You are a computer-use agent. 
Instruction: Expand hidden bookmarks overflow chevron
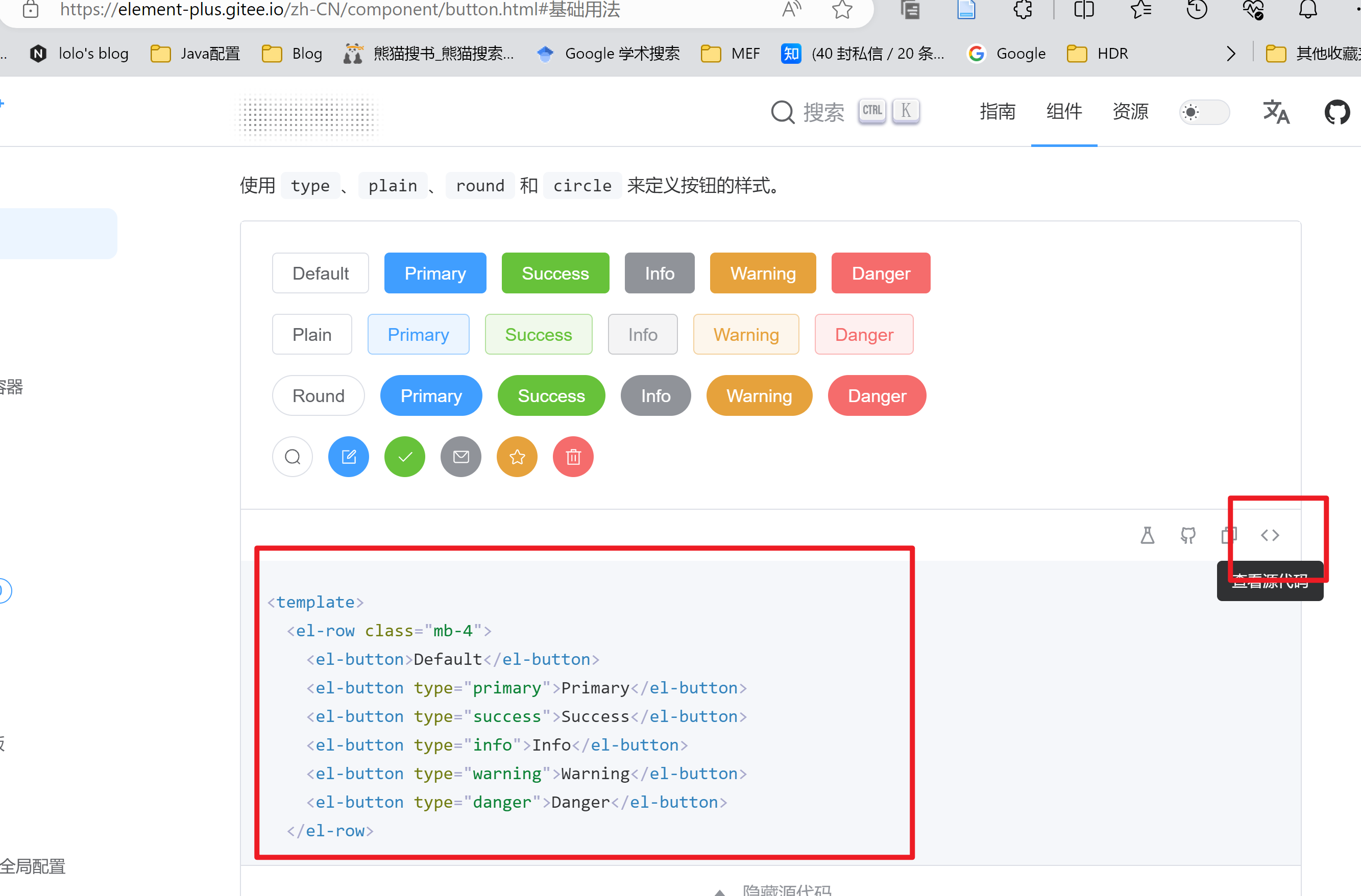pos(1231,53)
